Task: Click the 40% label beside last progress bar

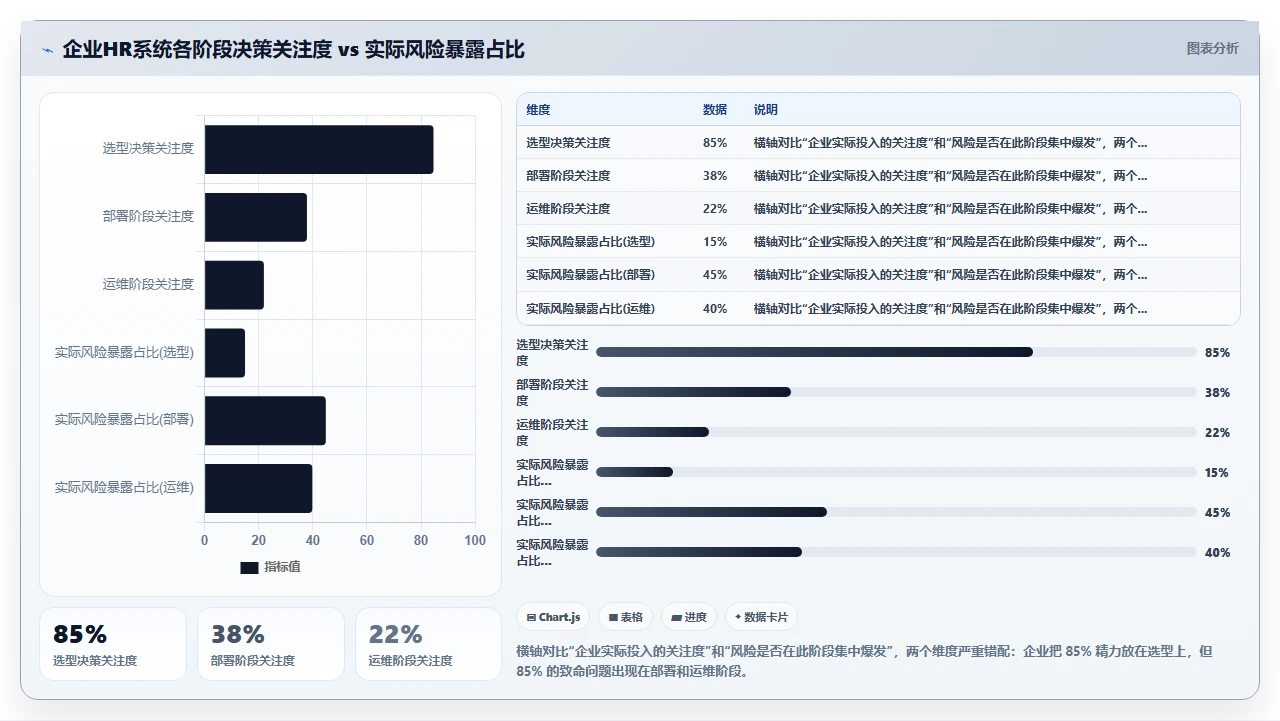Action: click(1217, 553)
